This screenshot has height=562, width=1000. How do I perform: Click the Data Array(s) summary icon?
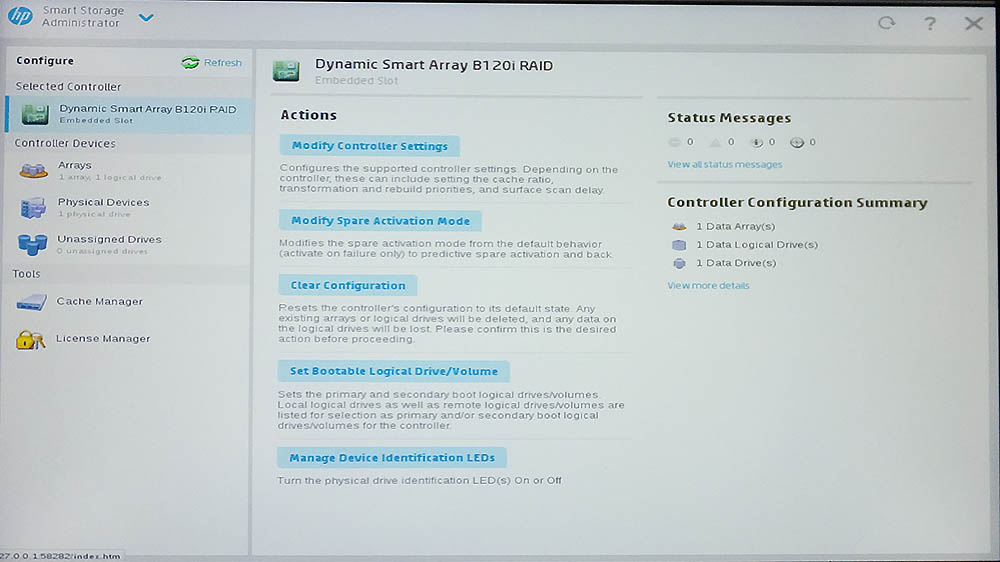pyautogui.click(x=679, y=226)
